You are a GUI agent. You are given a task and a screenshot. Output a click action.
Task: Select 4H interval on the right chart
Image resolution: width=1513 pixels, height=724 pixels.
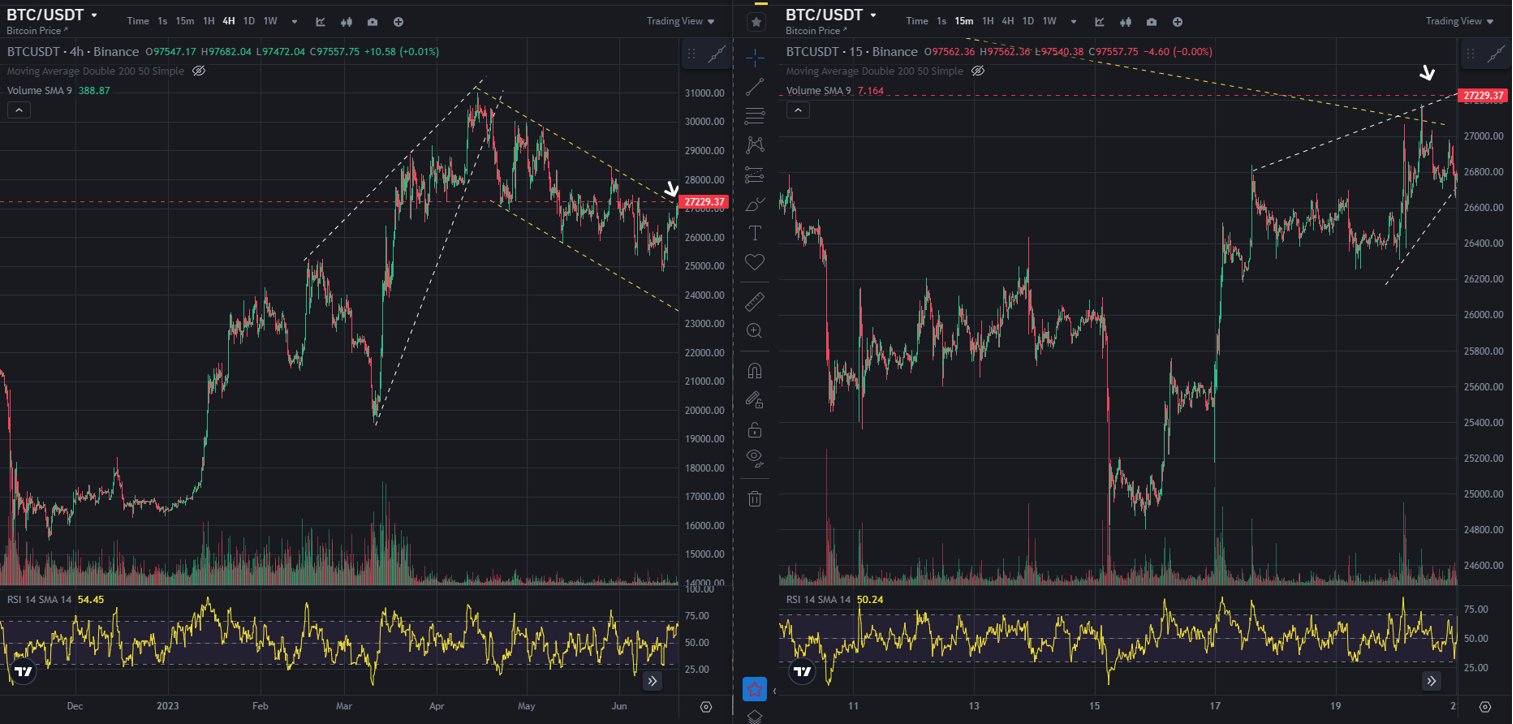(1008, 21)
